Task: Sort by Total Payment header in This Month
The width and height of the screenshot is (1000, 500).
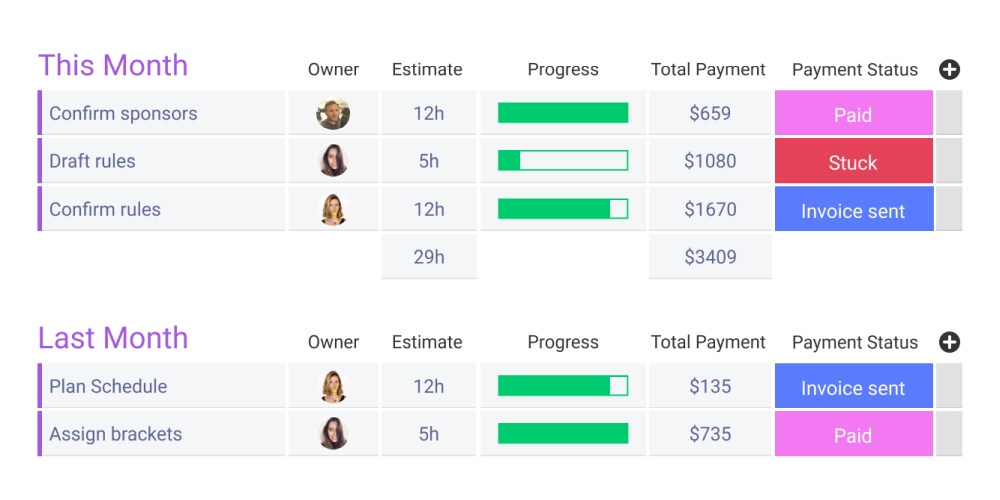Action: point(708,70)
